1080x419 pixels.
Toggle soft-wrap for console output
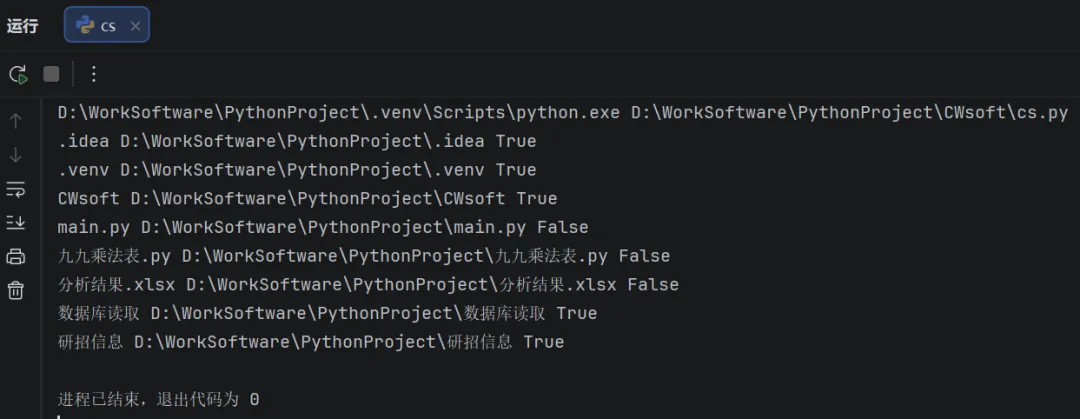click(15, 189)
